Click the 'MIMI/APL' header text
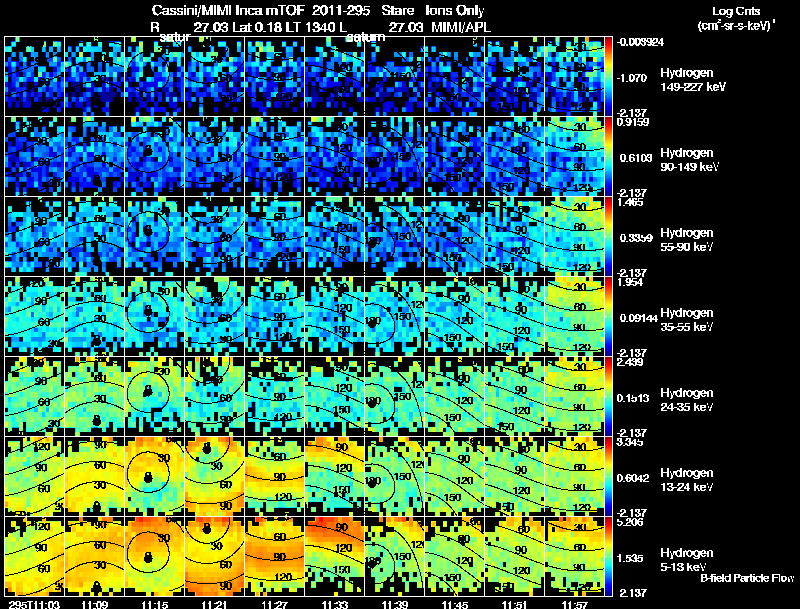The width and height of the screenshot is (800, 609). (461, 27)
